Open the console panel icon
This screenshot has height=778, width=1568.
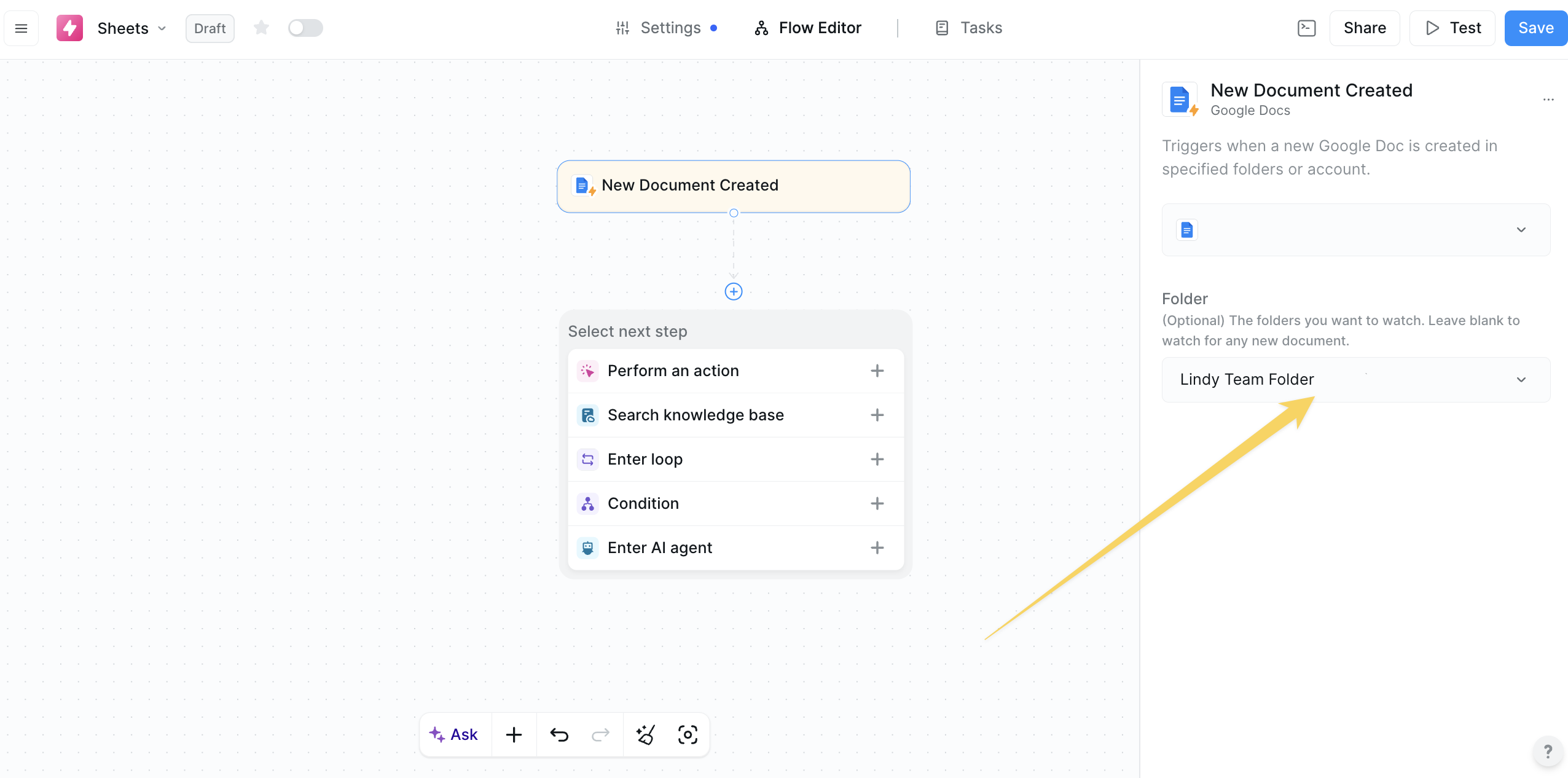click(x=1306, y=28)
